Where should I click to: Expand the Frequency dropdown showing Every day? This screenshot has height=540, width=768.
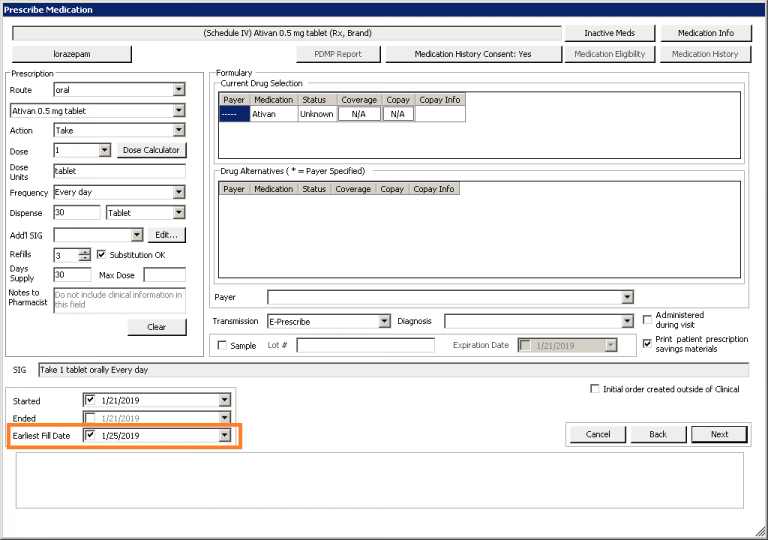[x=179, y=192]
